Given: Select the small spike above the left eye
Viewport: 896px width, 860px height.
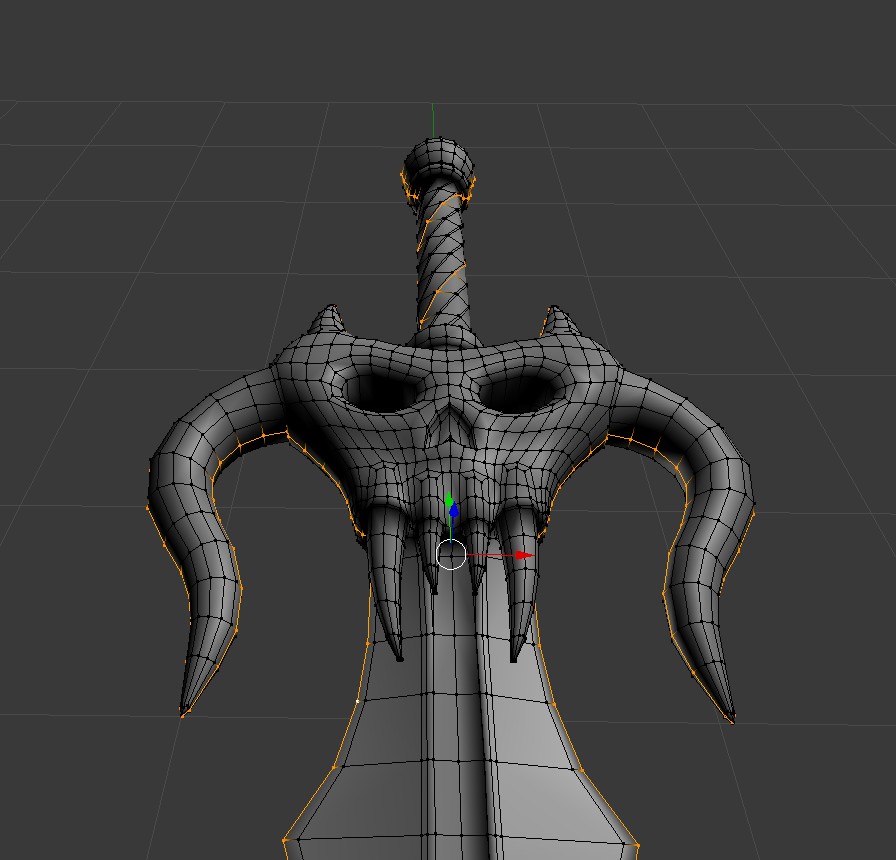Looking at the screenshot, I should point(330,310).
